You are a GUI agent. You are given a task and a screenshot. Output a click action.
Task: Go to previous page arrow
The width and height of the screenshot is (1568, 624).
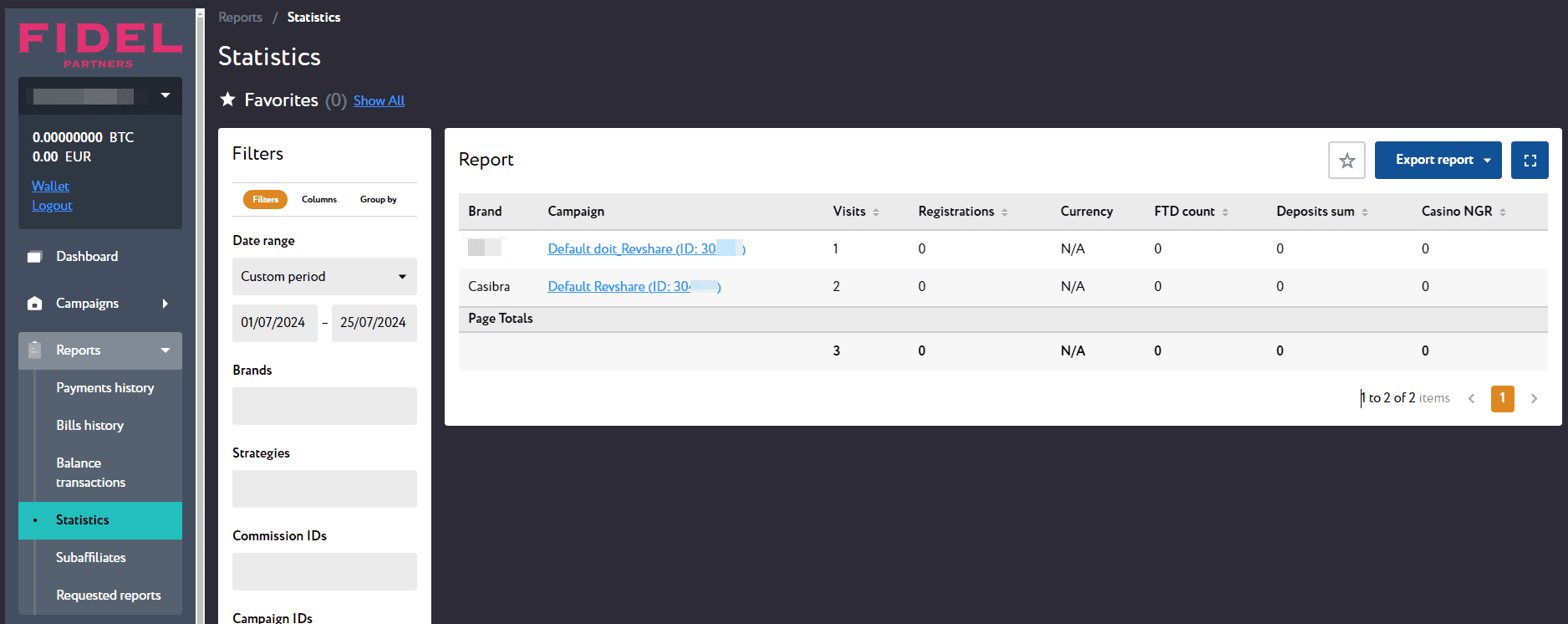coord(1472,399)
